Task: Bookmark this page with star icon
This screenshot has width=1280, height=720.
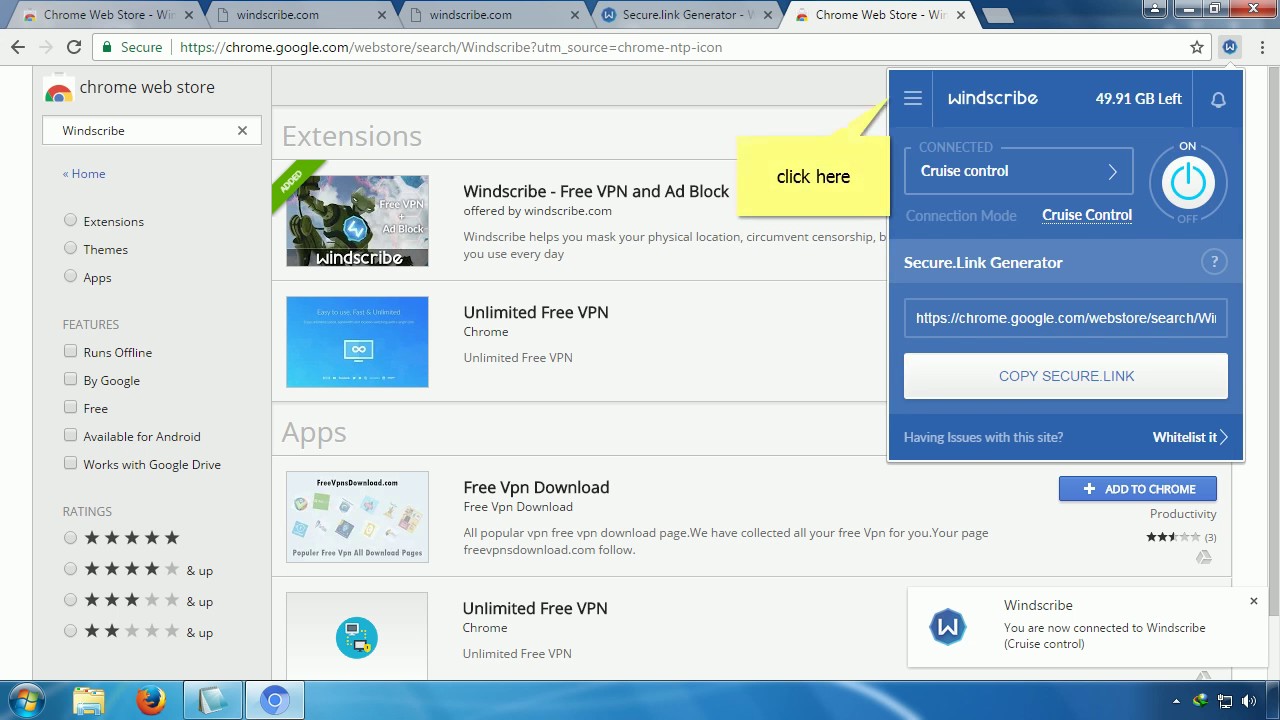Action: [x=1197, y=47]
